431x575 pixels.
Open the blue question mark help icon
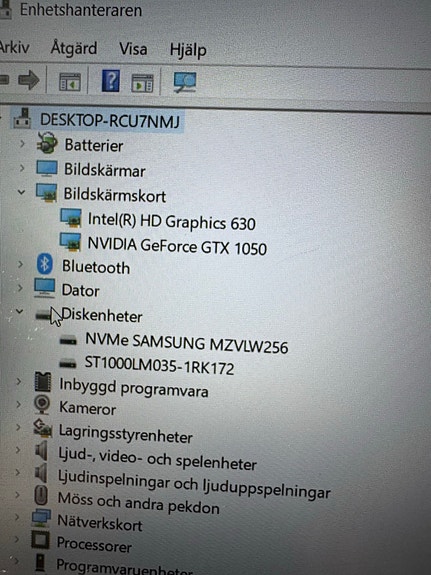(111, 81)
